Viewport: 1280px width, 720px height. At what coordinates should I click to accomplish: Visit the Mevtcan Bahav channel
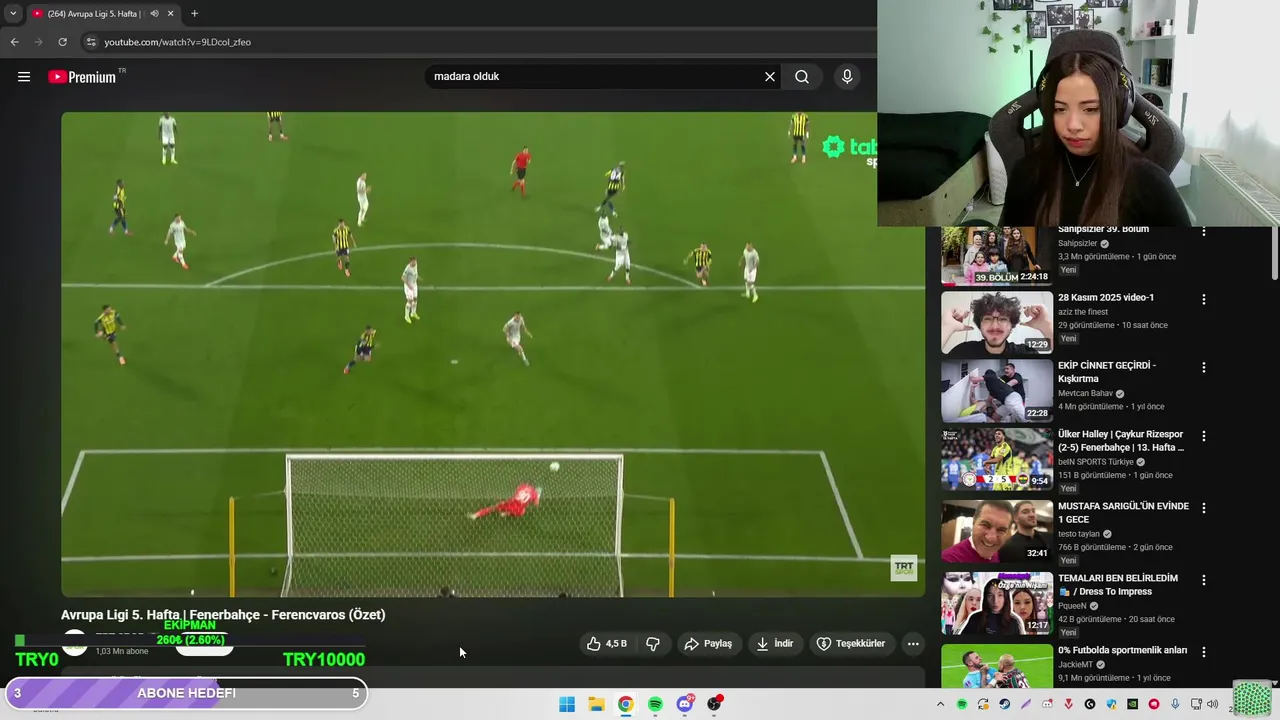[x=1085, y=394]
